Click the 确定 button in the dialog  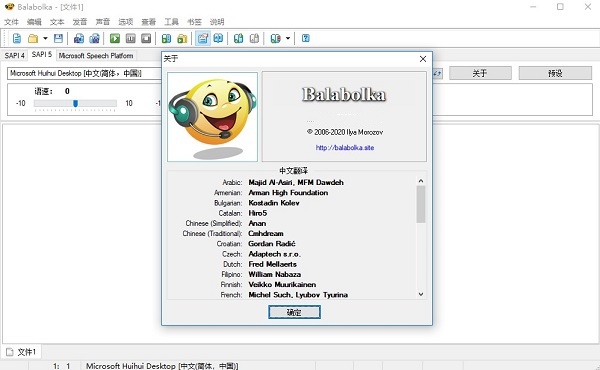[x=294, y=312]
